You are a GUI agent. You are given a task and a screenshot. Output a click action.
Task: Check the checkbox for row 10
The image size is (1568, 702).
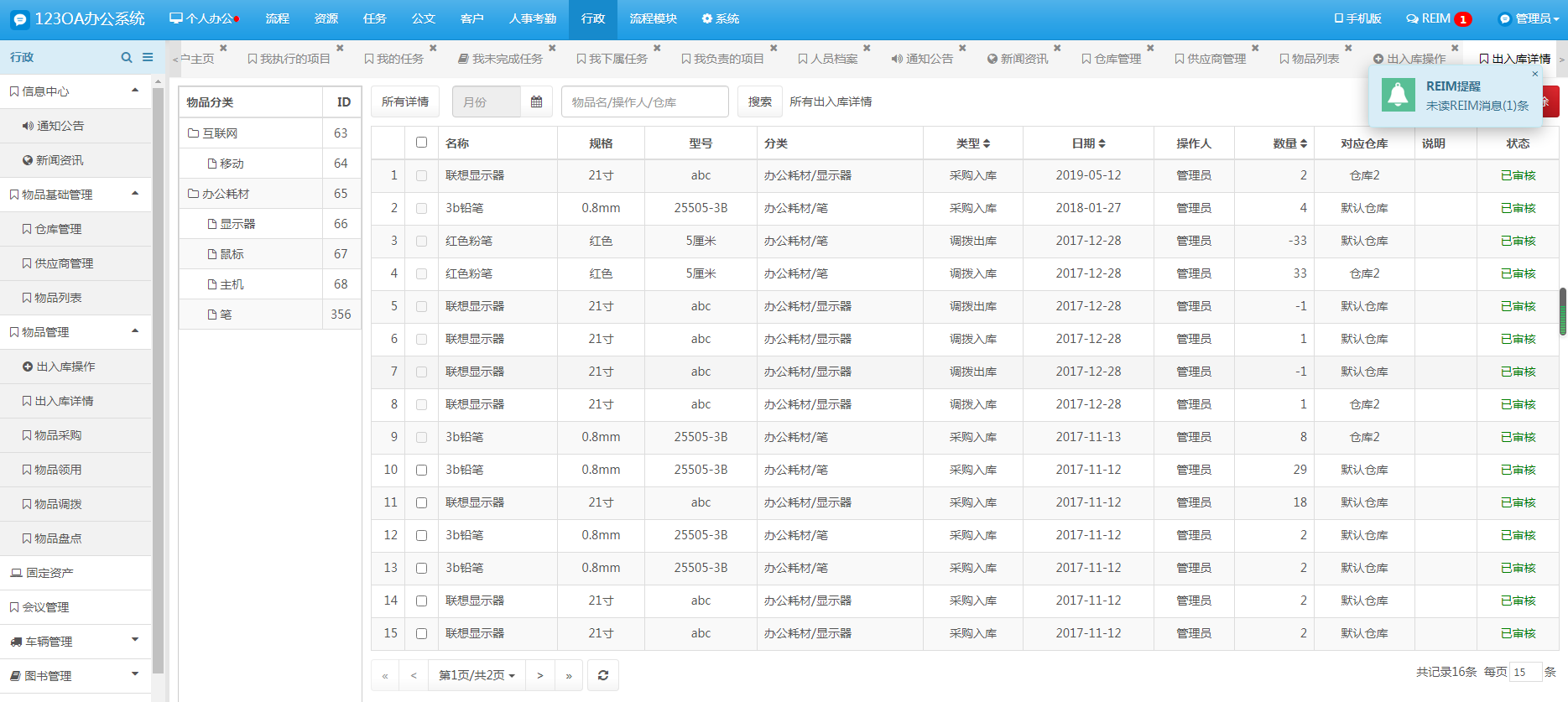tap(421, 471)
